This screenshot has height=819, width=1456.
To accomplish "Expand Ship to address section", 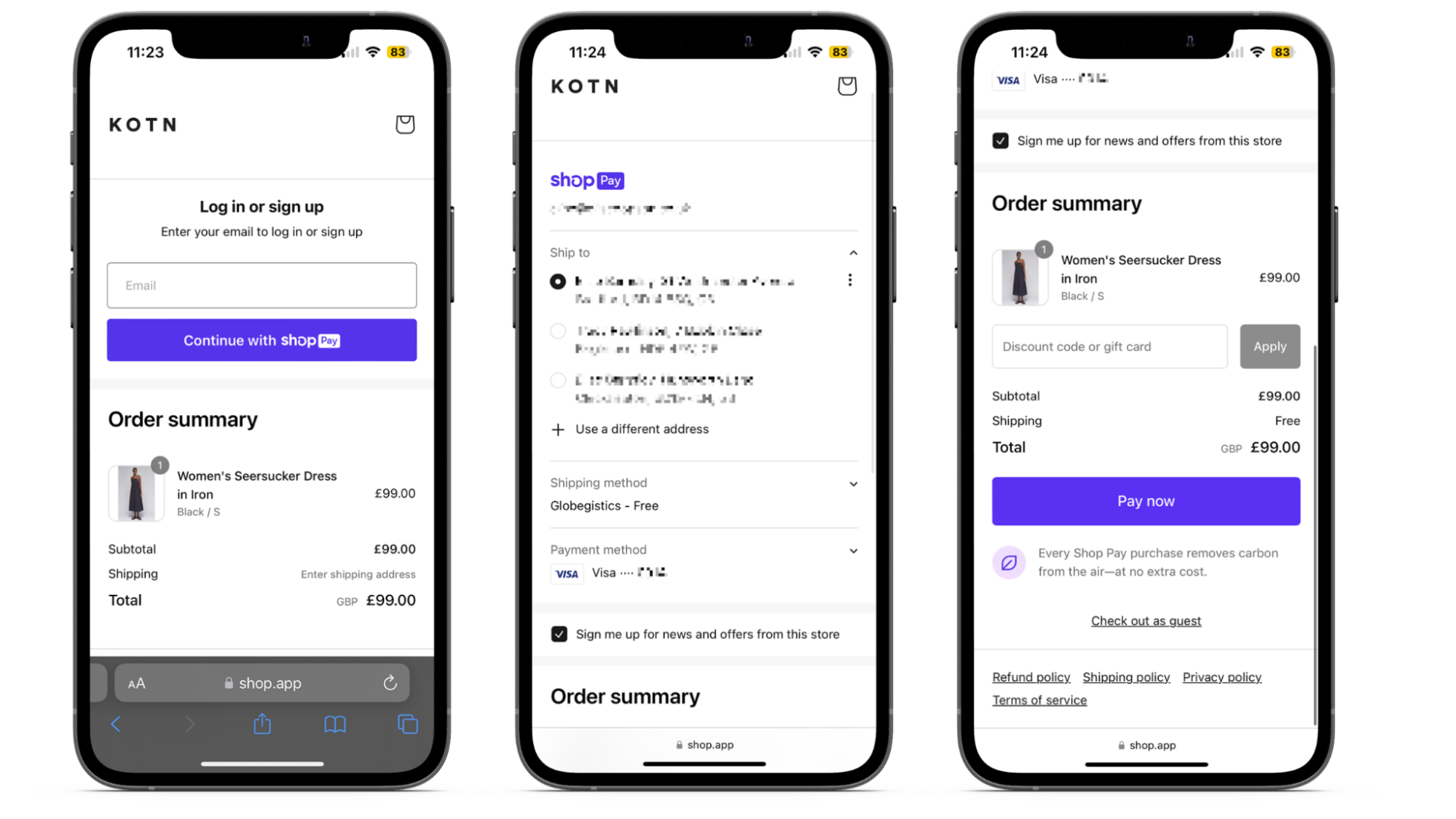I will pos(852,252).
